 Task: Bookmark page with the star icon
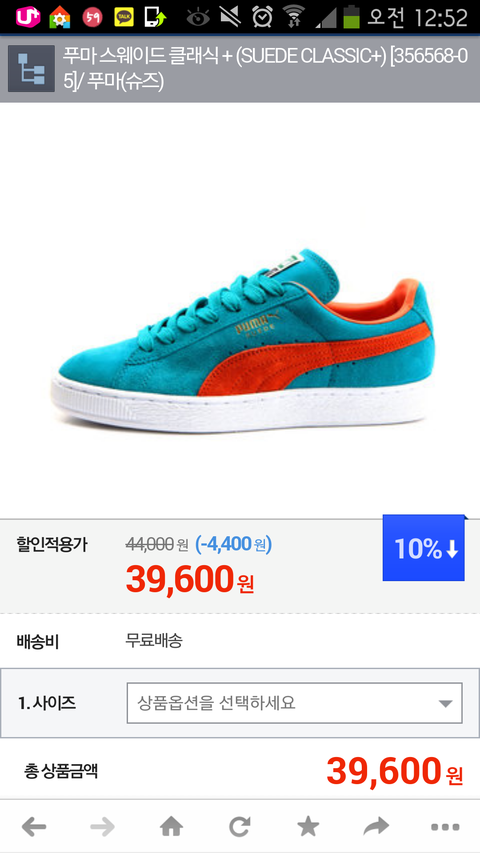click(x=308, y=827)
